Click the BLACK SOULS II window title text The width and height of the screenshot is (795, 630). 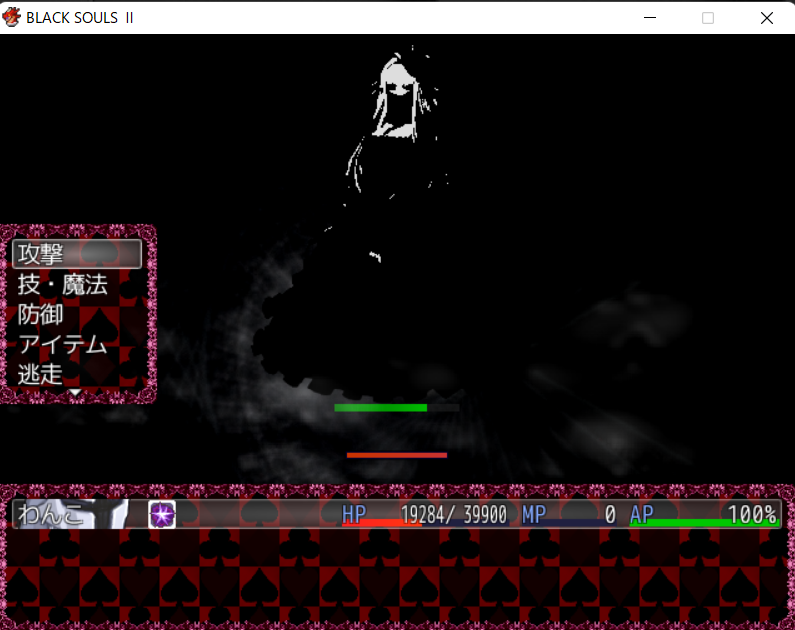(x=80, y=18)
